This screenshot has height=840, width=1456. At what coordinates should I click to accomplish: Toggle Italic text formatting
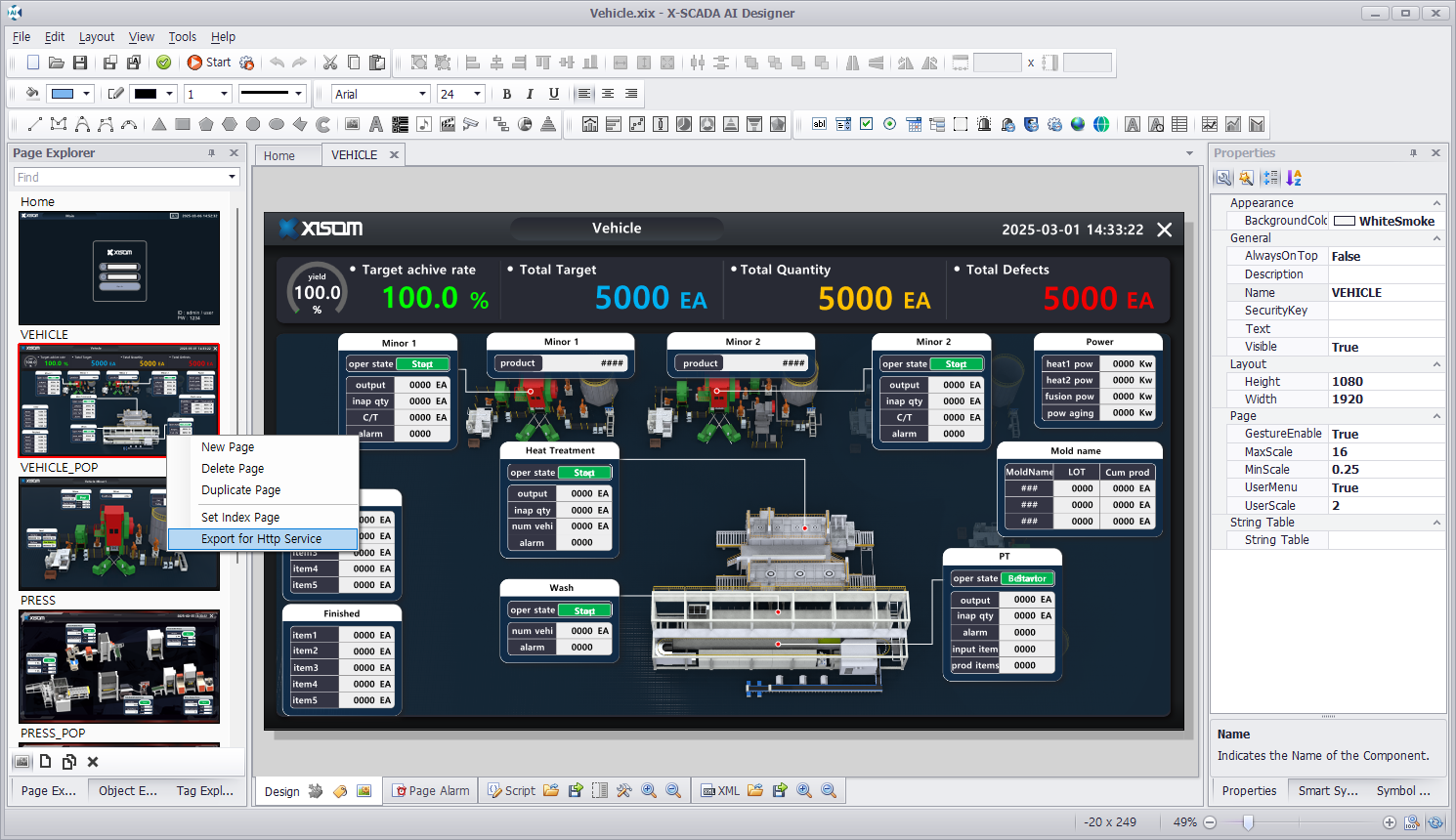tap(530, 94)
